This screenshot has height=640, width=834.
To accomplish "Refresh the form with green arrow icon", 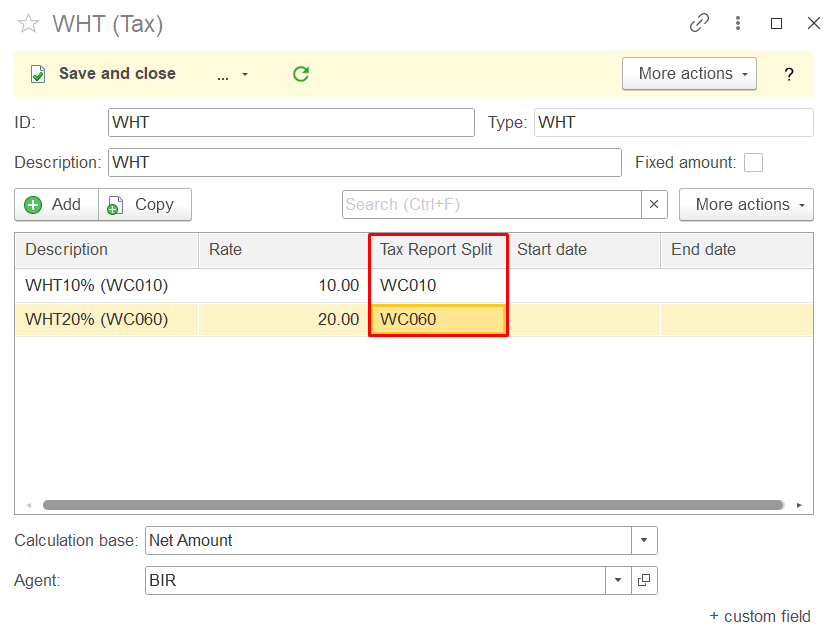I will (x=301, y=74).
